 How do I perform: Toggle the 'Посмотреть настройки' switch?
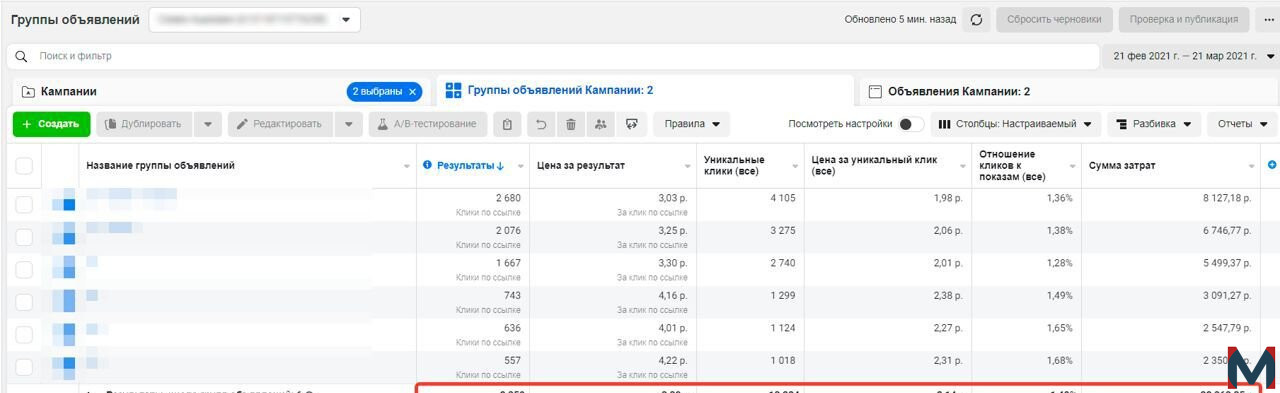911,124
